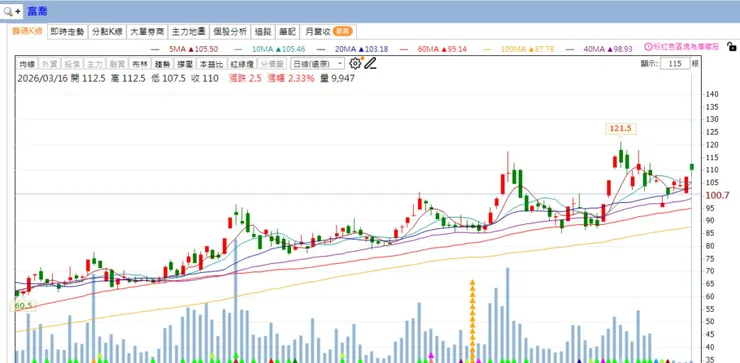
Task: Toggle 撐壓 support resistance overlay
Action: tap(185, 64)
